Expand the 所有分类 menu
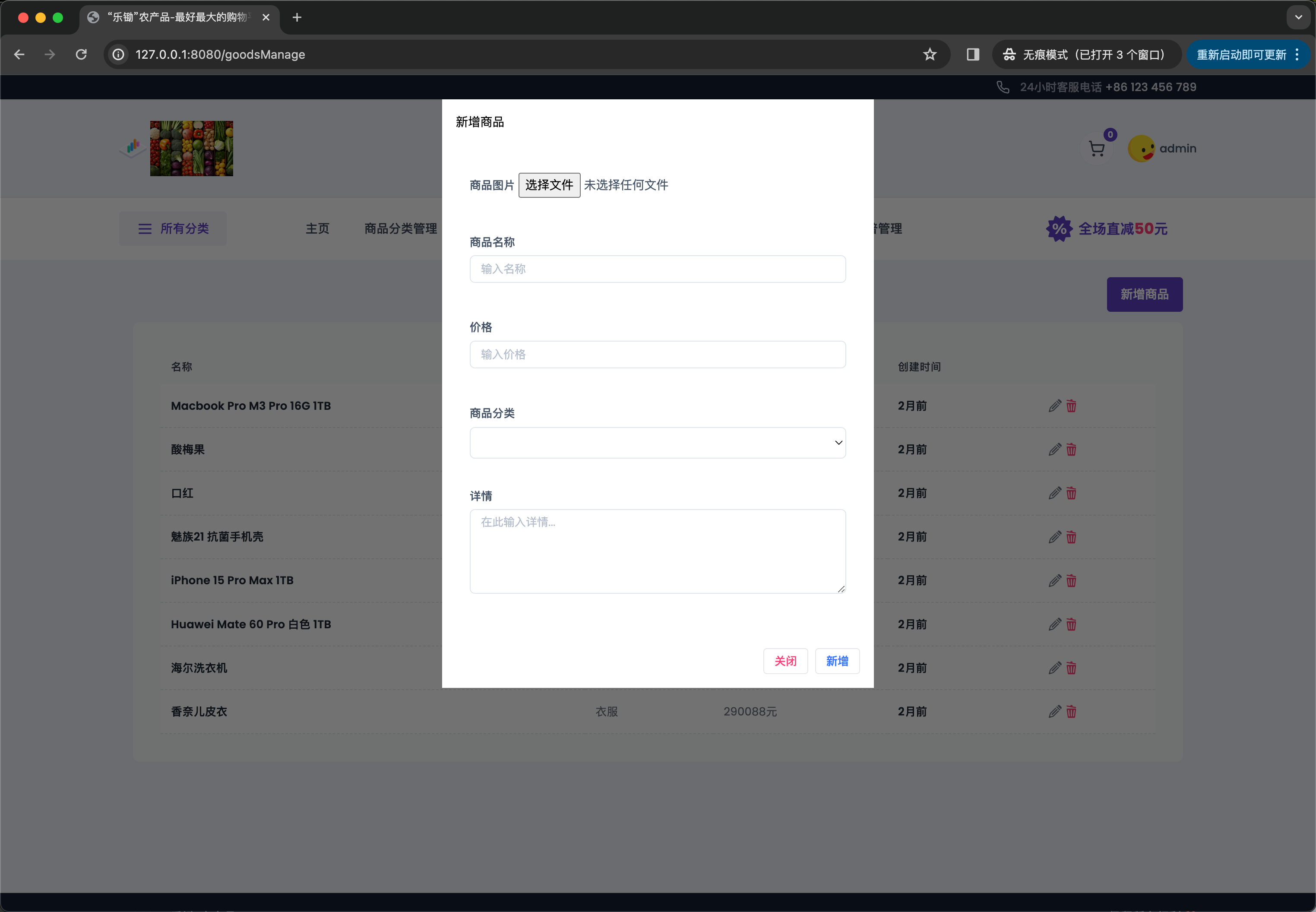 point(173,228)
